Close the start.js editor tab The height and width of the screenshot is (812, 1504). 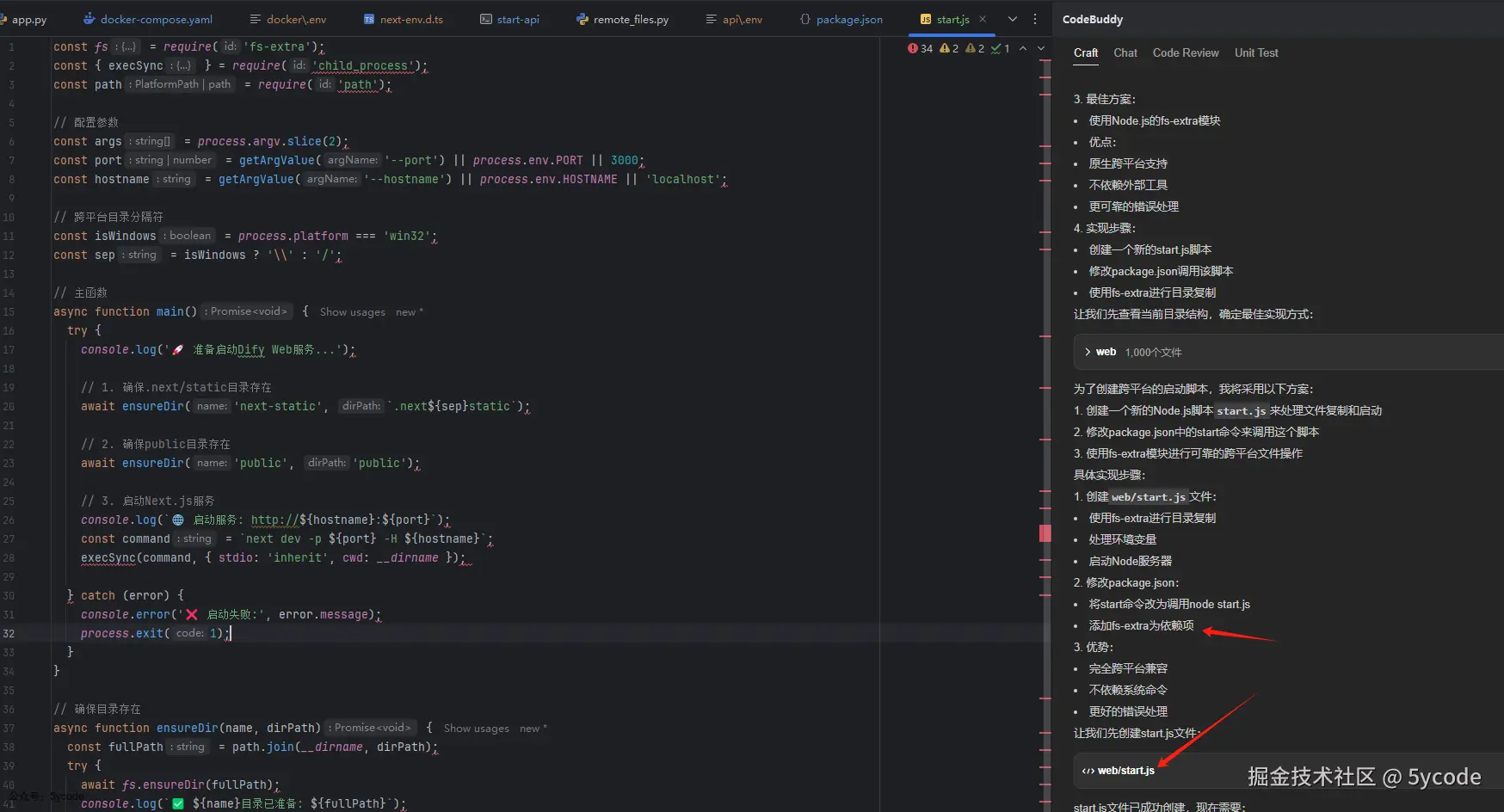point(983,19)
